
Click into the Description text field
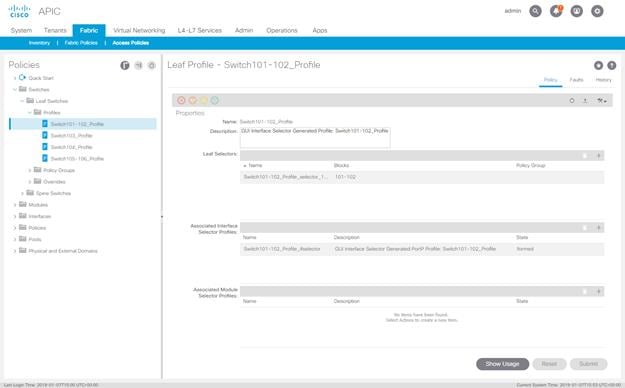315,138
